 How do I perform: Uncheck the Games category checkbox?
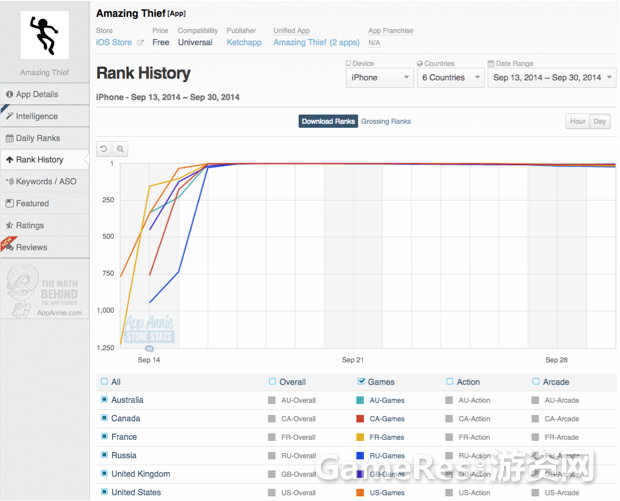tap(361, 382)
